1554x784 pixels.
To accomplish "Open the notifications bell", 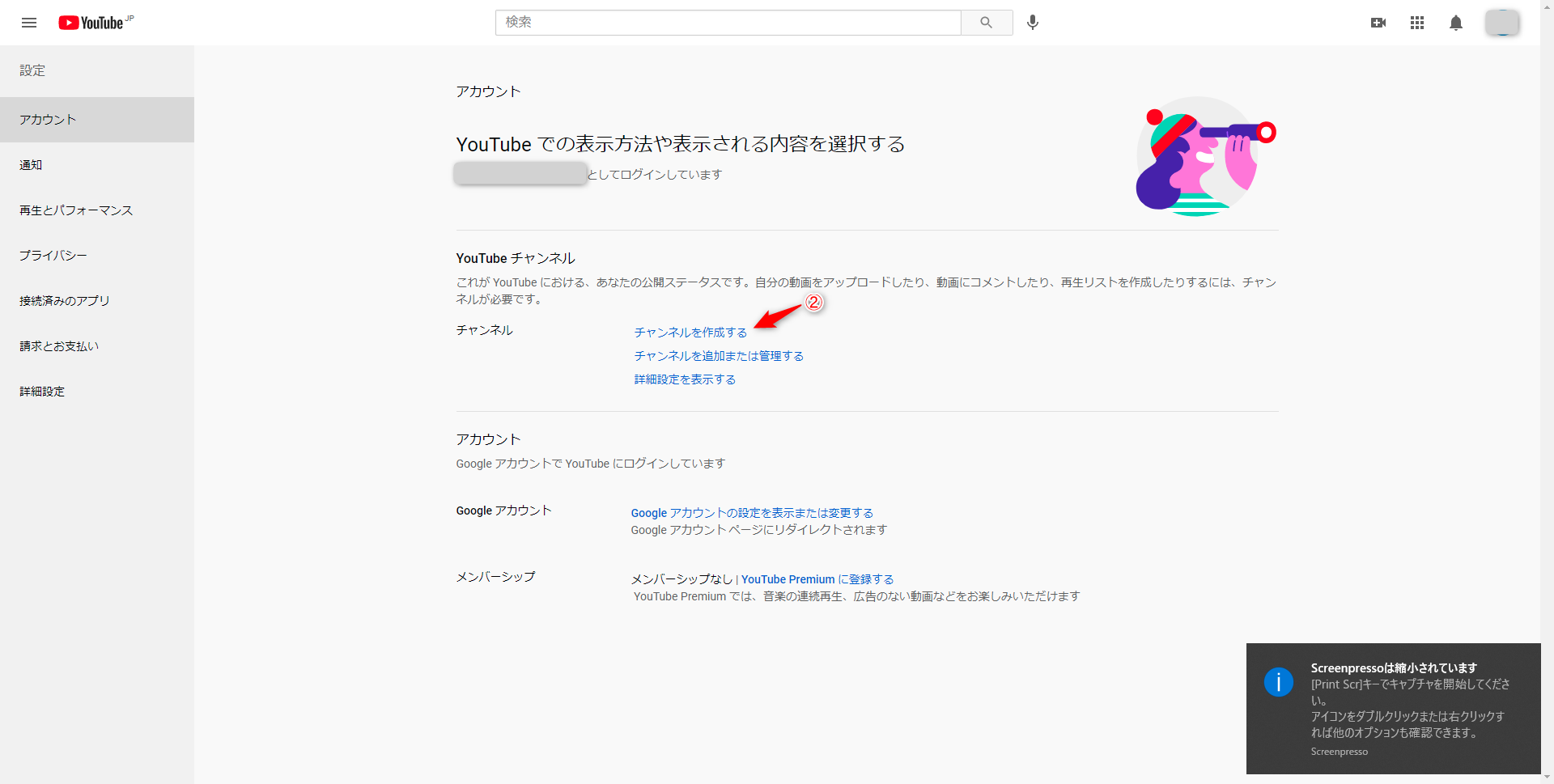I will [x=1455, y=23].
